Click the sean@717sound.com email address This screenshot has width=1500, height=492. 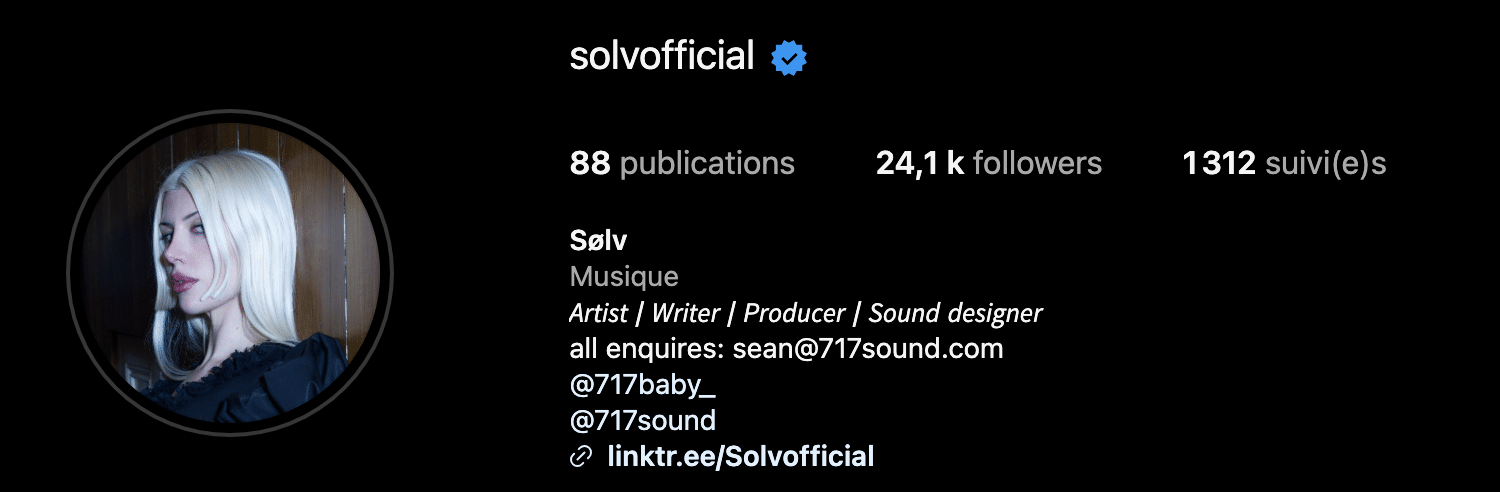[x=868, y=349]
